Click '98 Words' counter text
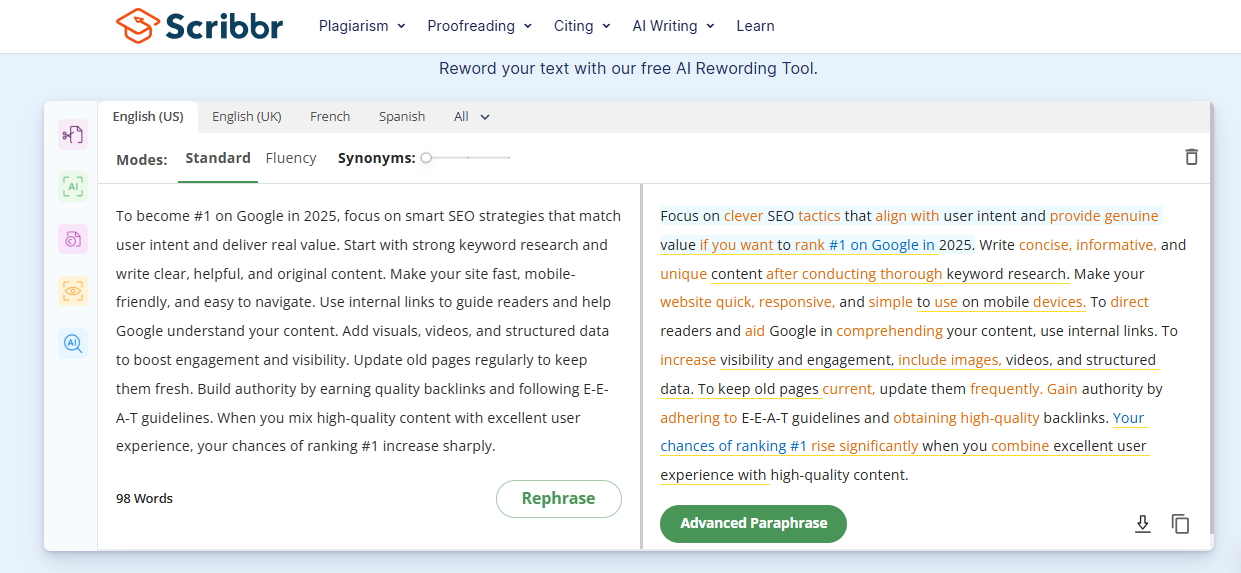 (144, 498)
